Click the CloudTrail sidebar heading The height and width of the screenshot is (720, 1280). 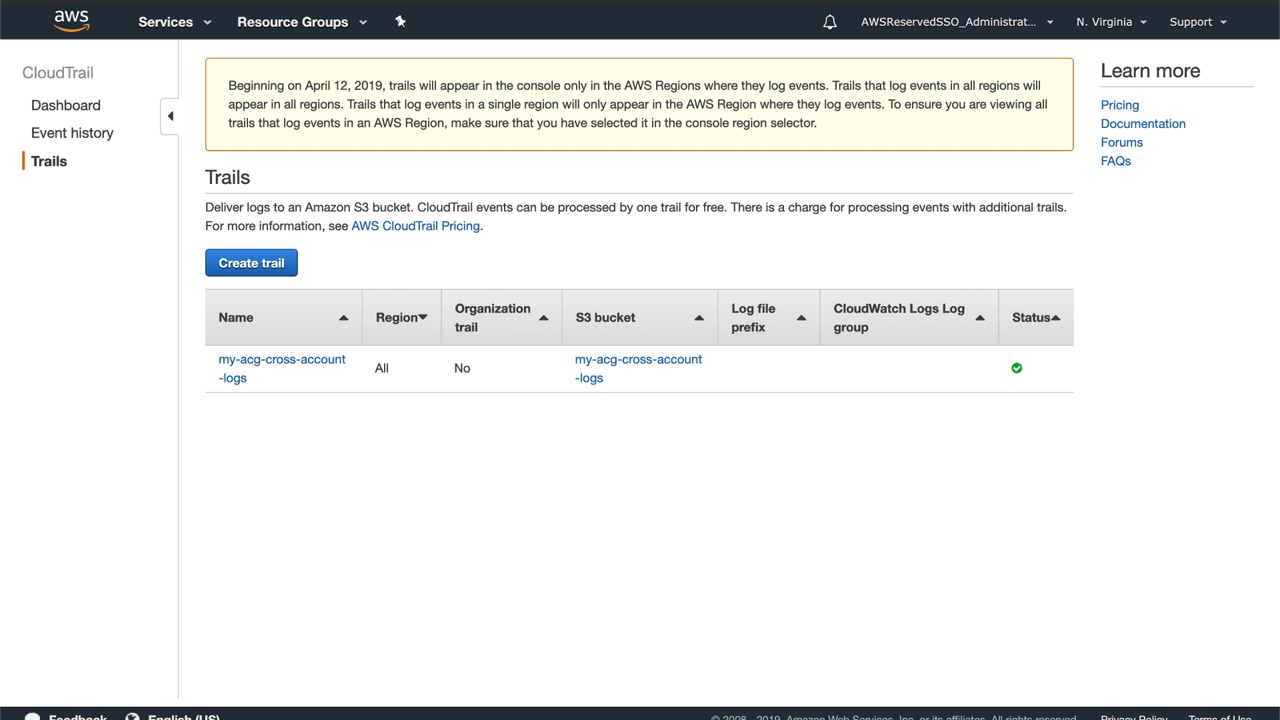coord(58,73)
